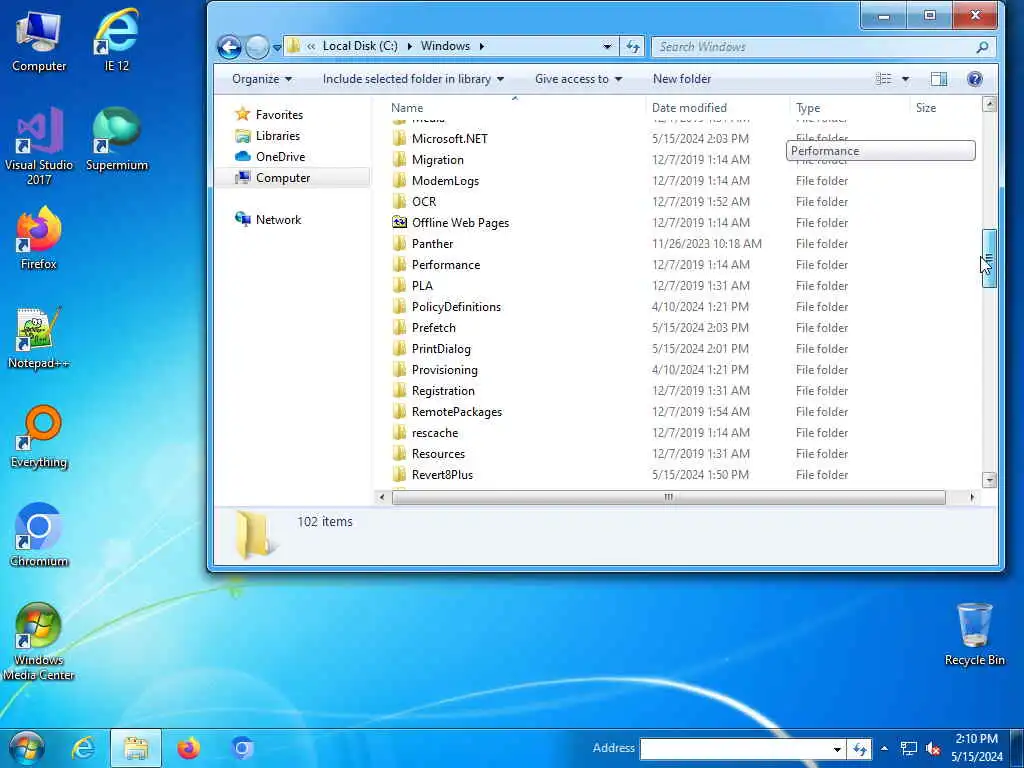Open Include selected folder in library menu
Screen dimensions: 1024x768
pos(413,79)
